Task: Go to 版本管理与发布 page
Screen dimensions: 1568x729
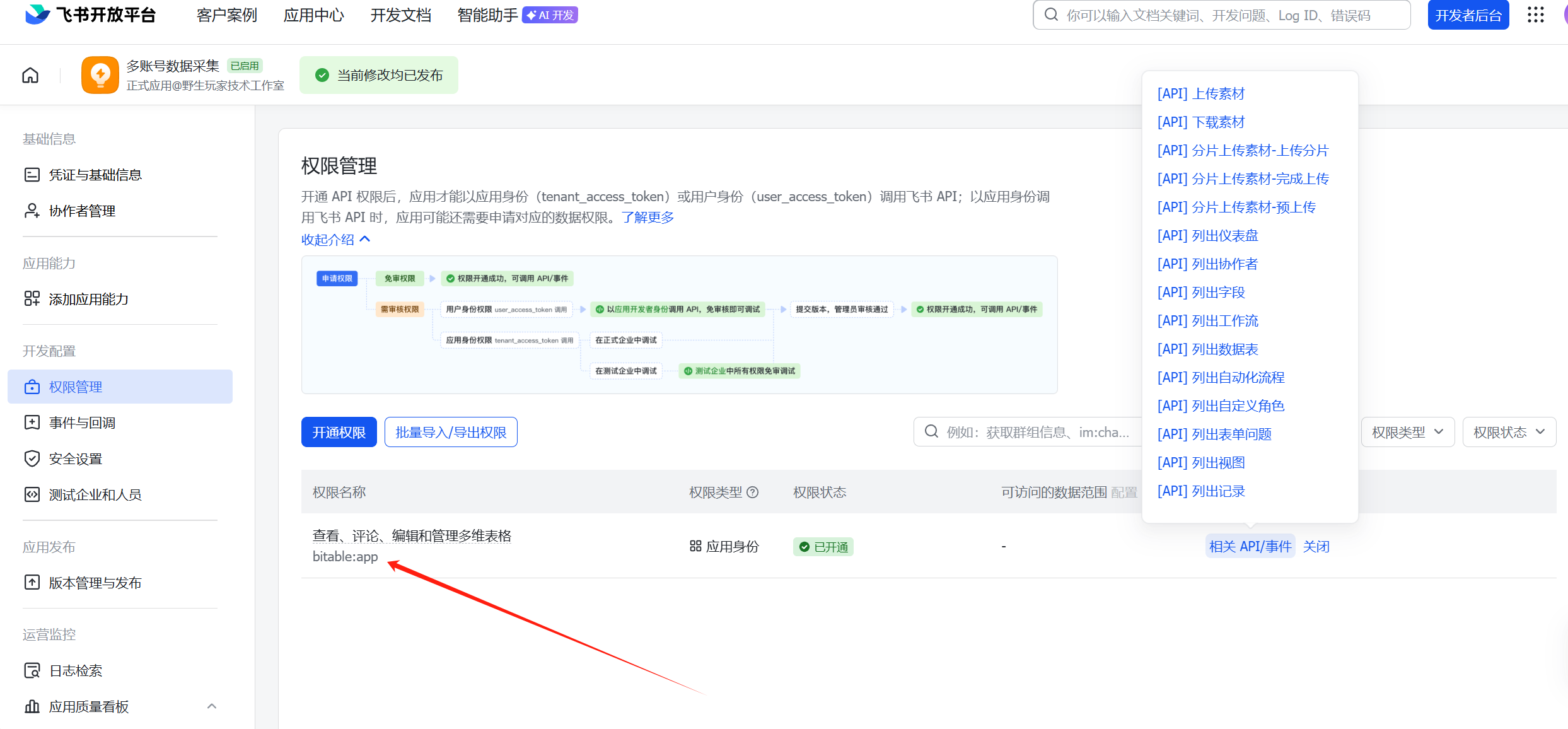Action: click(95, 583)
